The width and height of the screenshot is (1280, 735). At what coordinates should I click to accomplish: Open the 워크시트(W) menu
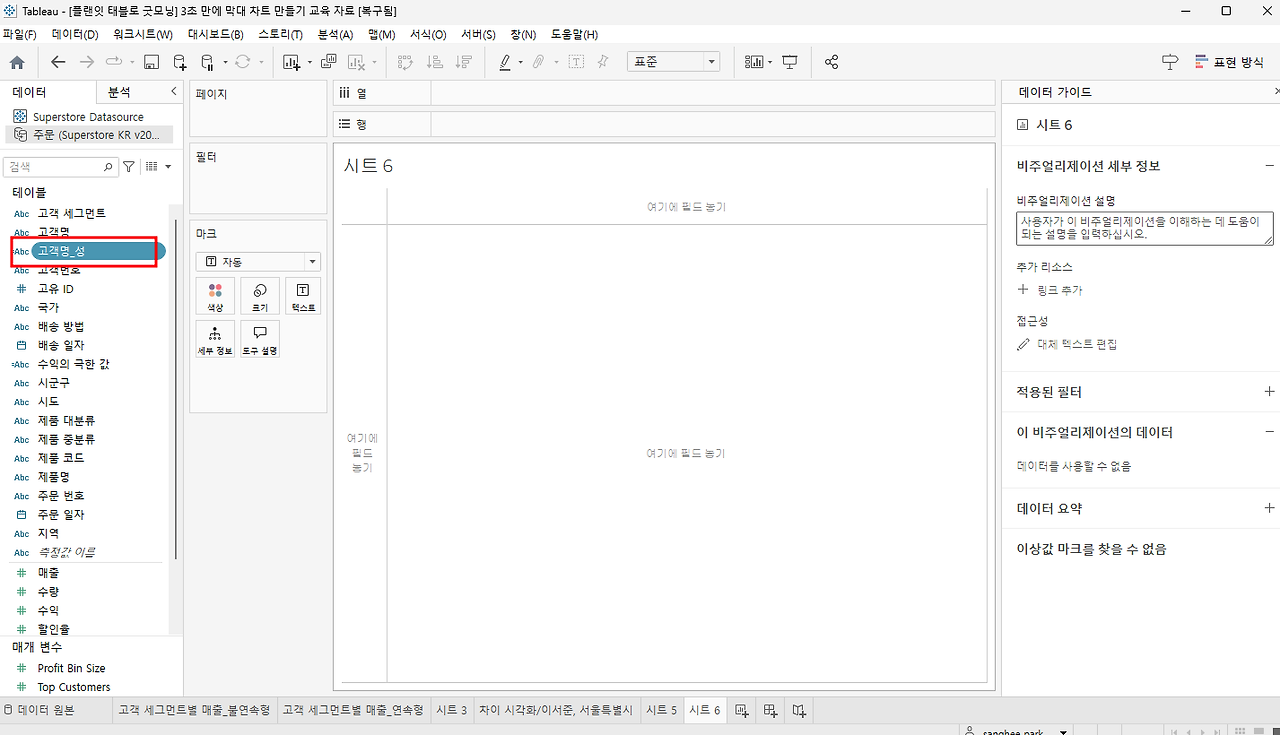(142, 34)
